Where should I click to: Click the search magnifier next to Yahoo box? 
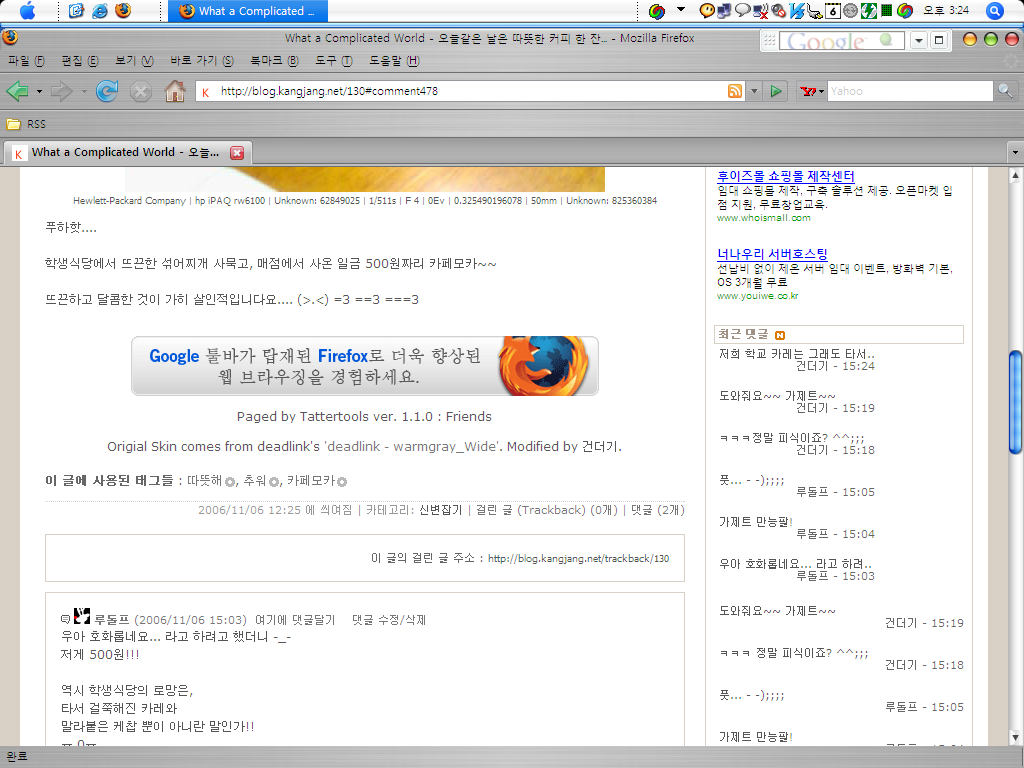click(x=1005, y=91)
